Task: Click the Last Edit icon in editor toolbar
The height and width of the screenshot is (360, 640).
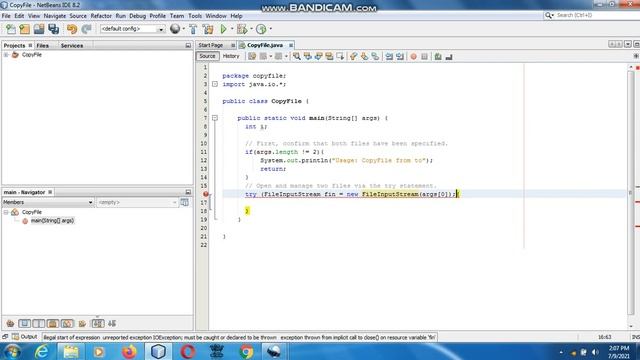Action: pos(252,56)
